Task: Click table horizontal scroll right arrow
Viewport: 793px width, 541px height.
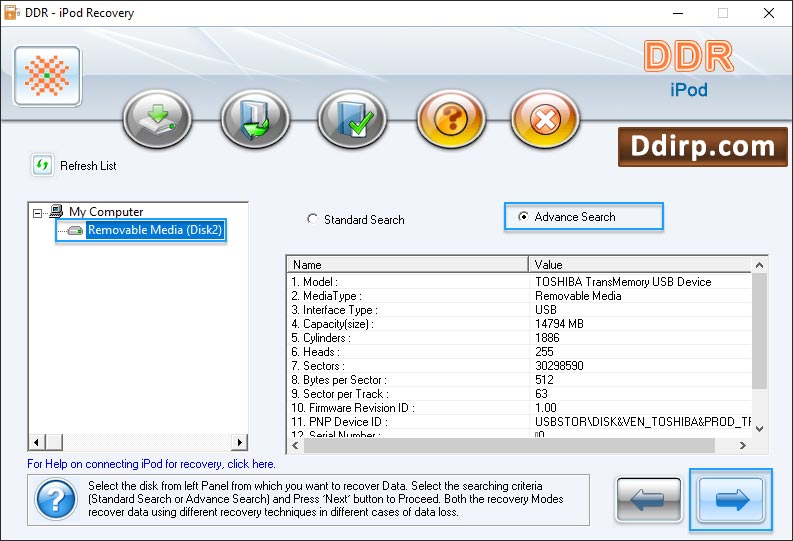Action: [x=742, y=445]
